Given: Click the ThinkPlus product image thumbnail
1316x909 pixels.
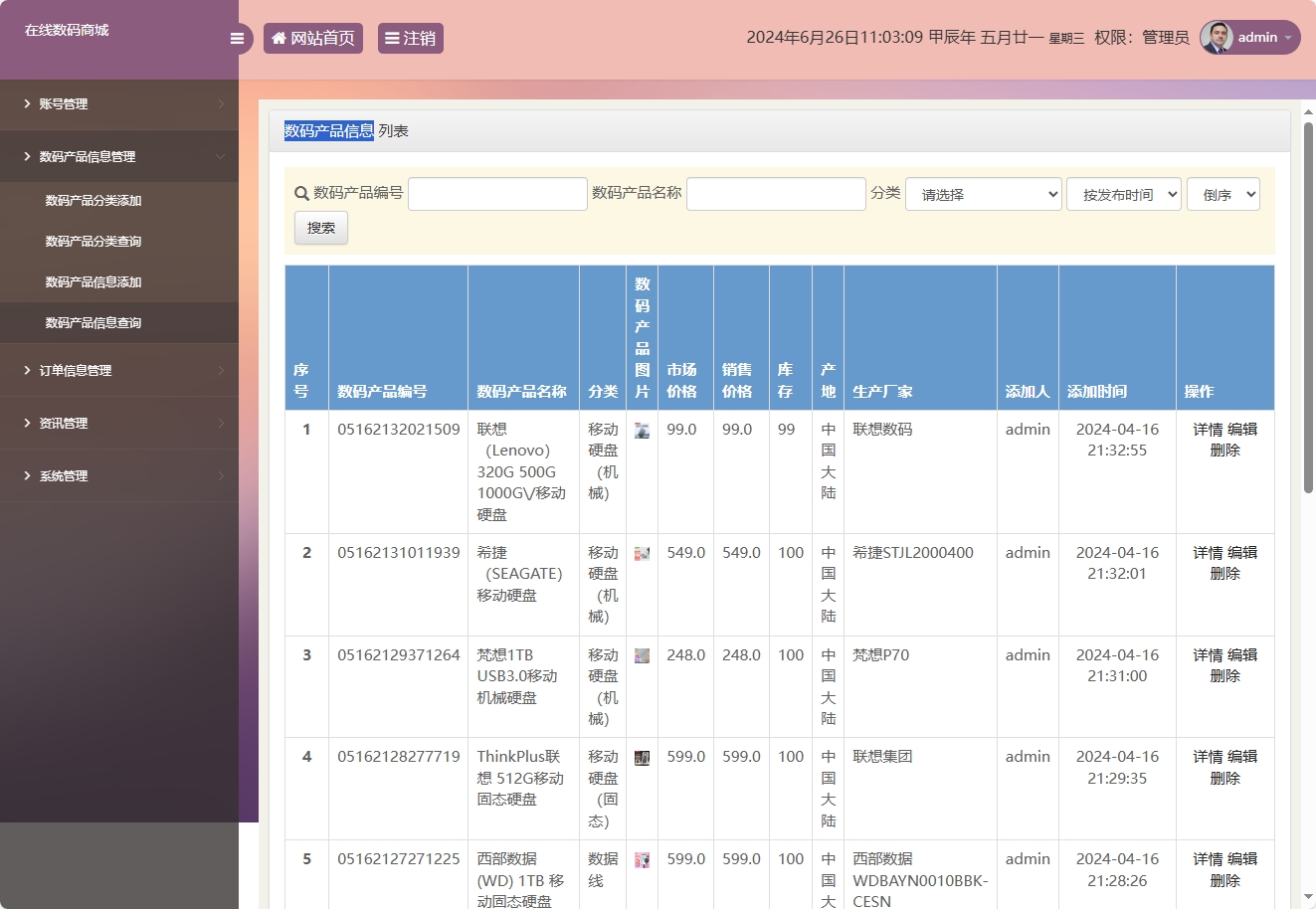Looking at the screenshot, I should [x=642, y=757].
